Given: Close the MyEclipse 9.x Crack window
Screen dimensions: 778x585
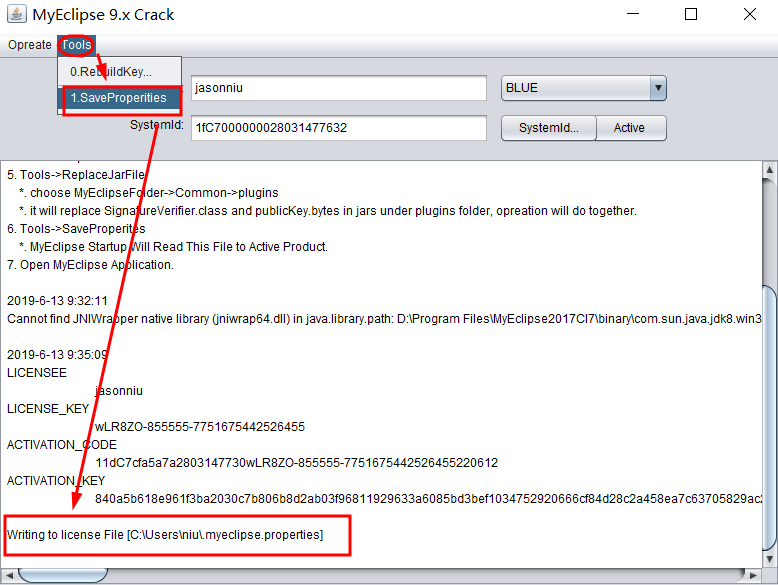Looking at the screenshot, I should click(x=750, y=14).
